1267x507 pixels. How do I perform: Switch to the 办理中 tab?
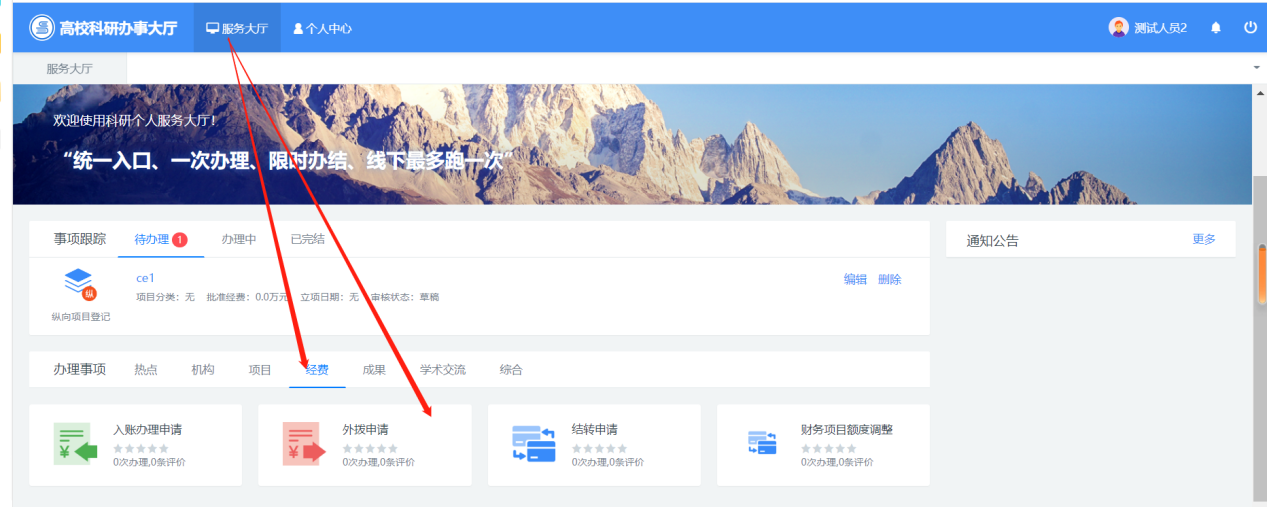pos(239,239)
